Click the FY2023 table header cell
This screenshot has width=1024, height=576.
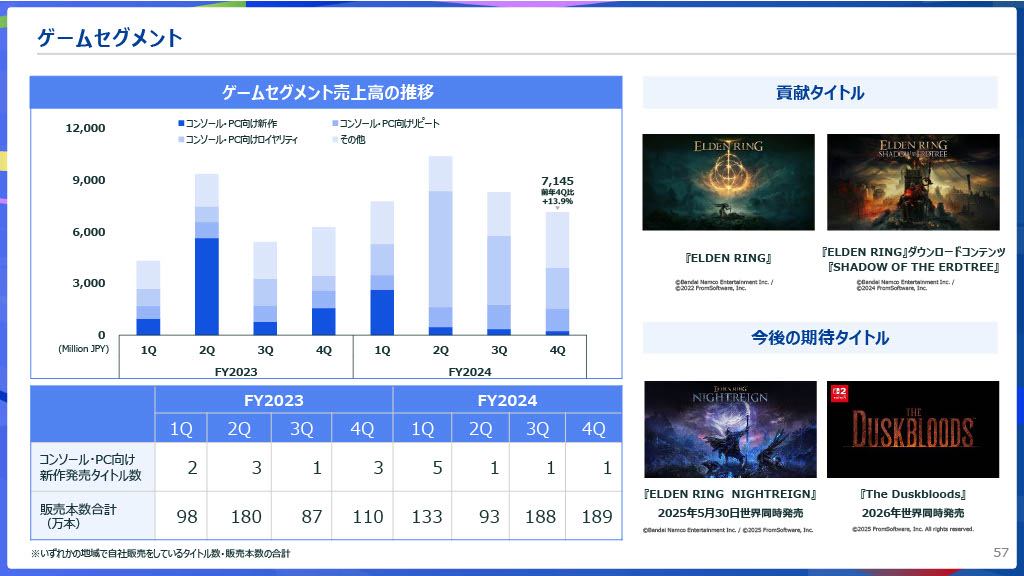[274, 400]
